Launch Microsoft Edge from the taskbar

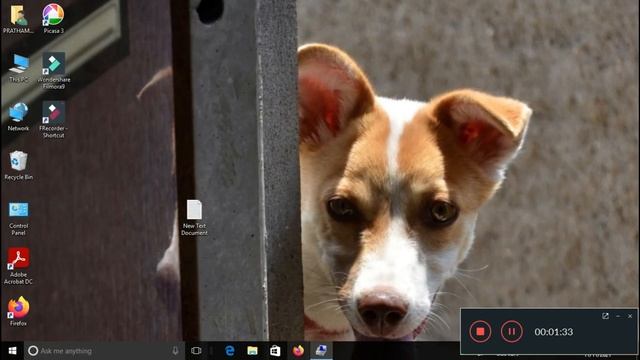230,351
